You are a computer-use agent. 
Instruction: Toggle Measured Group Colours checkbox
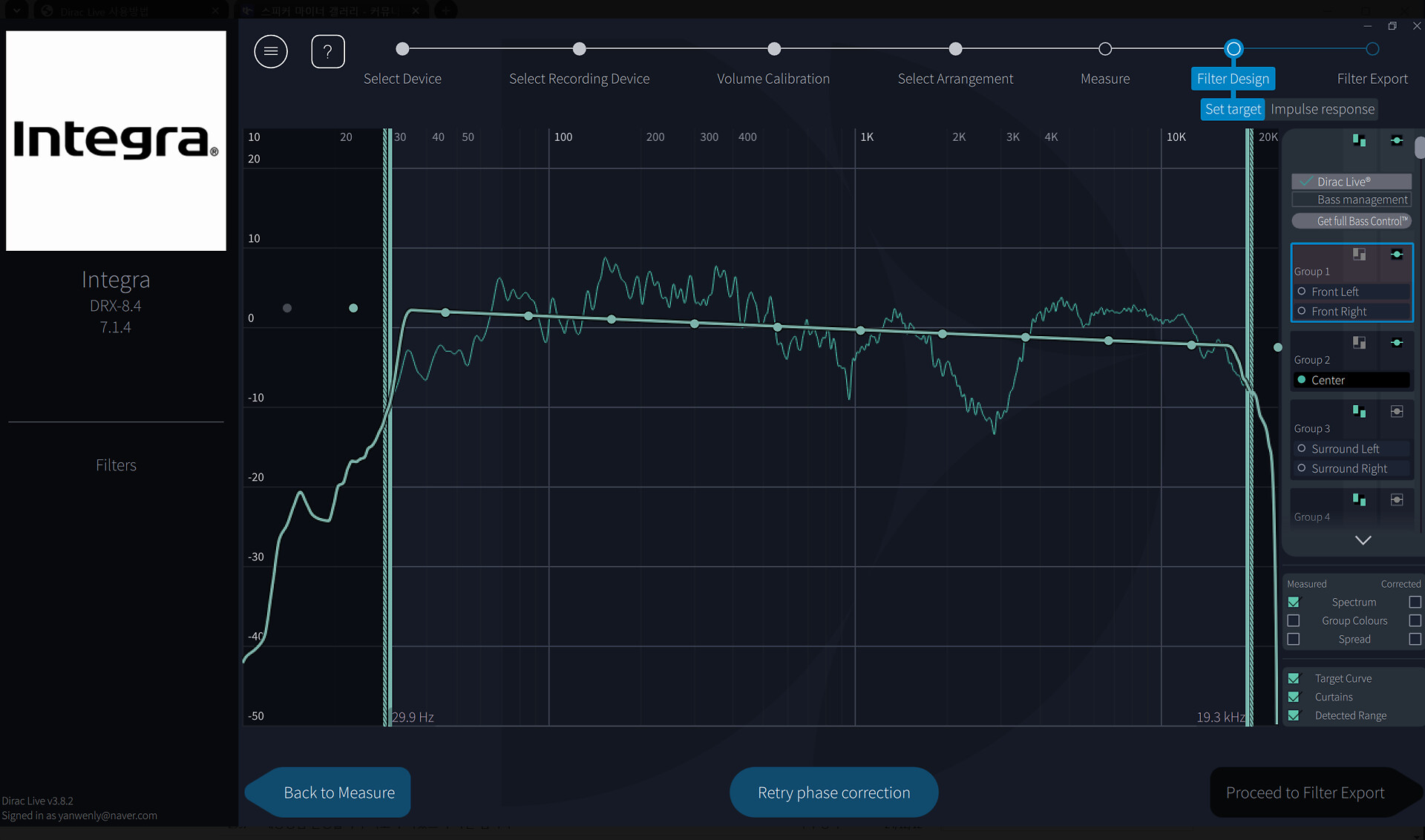[x=1294, y=620]
